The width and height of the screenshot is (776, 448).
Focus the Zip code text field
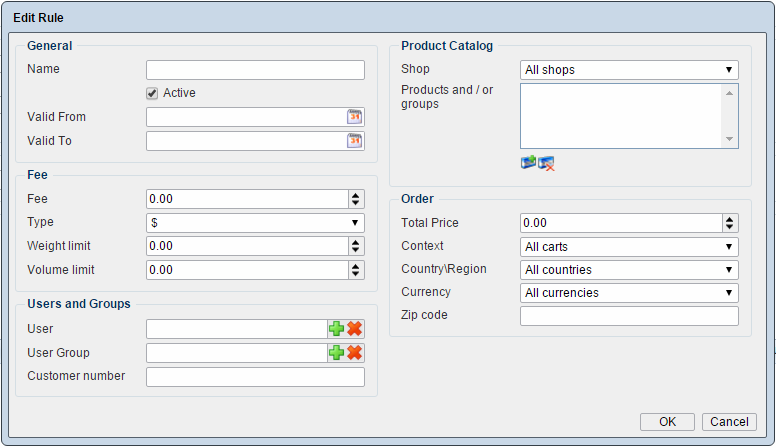point(629,316)
